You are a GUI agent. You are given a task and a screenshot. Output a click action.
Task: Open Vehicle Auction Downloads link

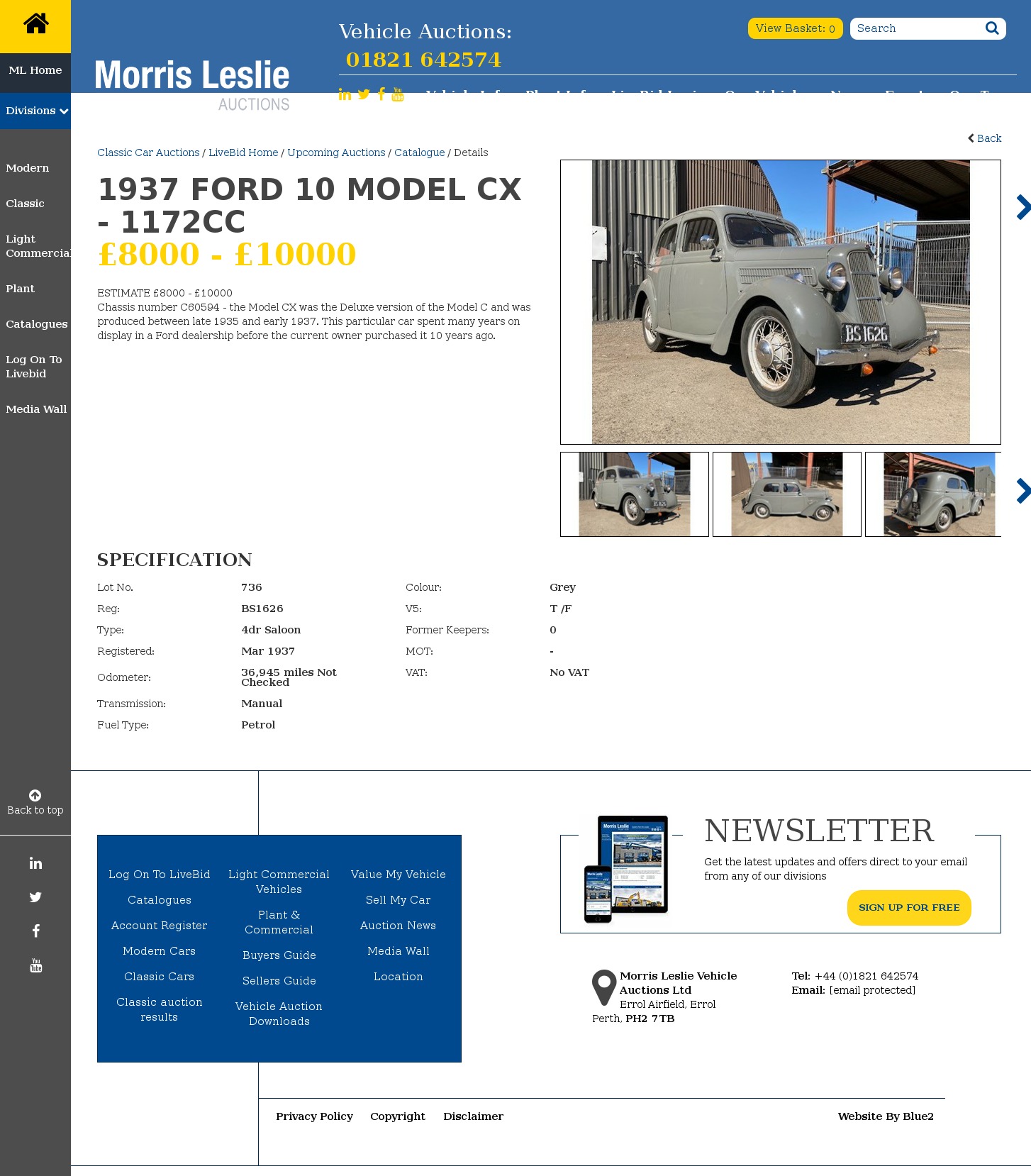click(x=279, y=1014)
